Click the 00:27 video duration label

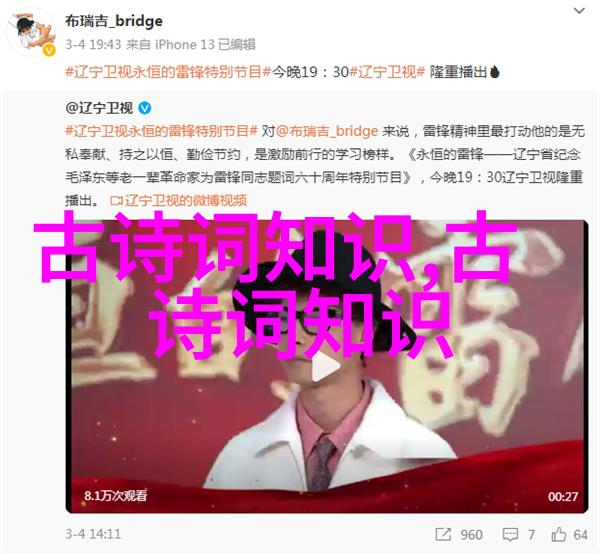562,496
